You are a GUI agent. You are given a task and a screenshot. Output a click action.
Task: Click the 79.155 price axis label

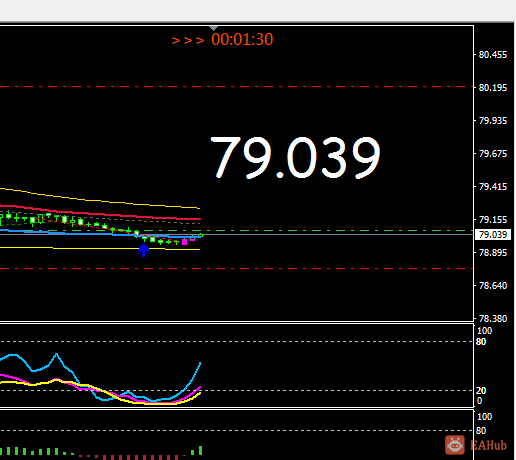point(493,220)
